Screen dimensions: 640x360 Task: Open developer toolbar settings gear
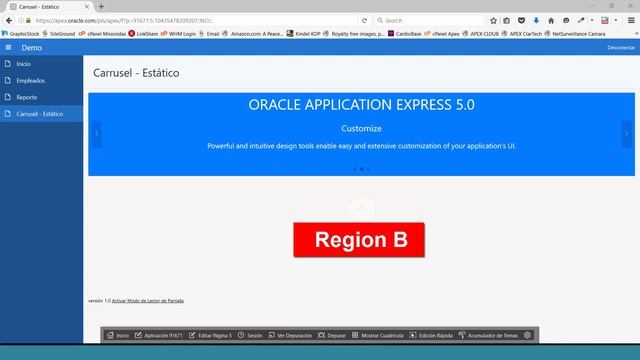click(x=527, y=335)
